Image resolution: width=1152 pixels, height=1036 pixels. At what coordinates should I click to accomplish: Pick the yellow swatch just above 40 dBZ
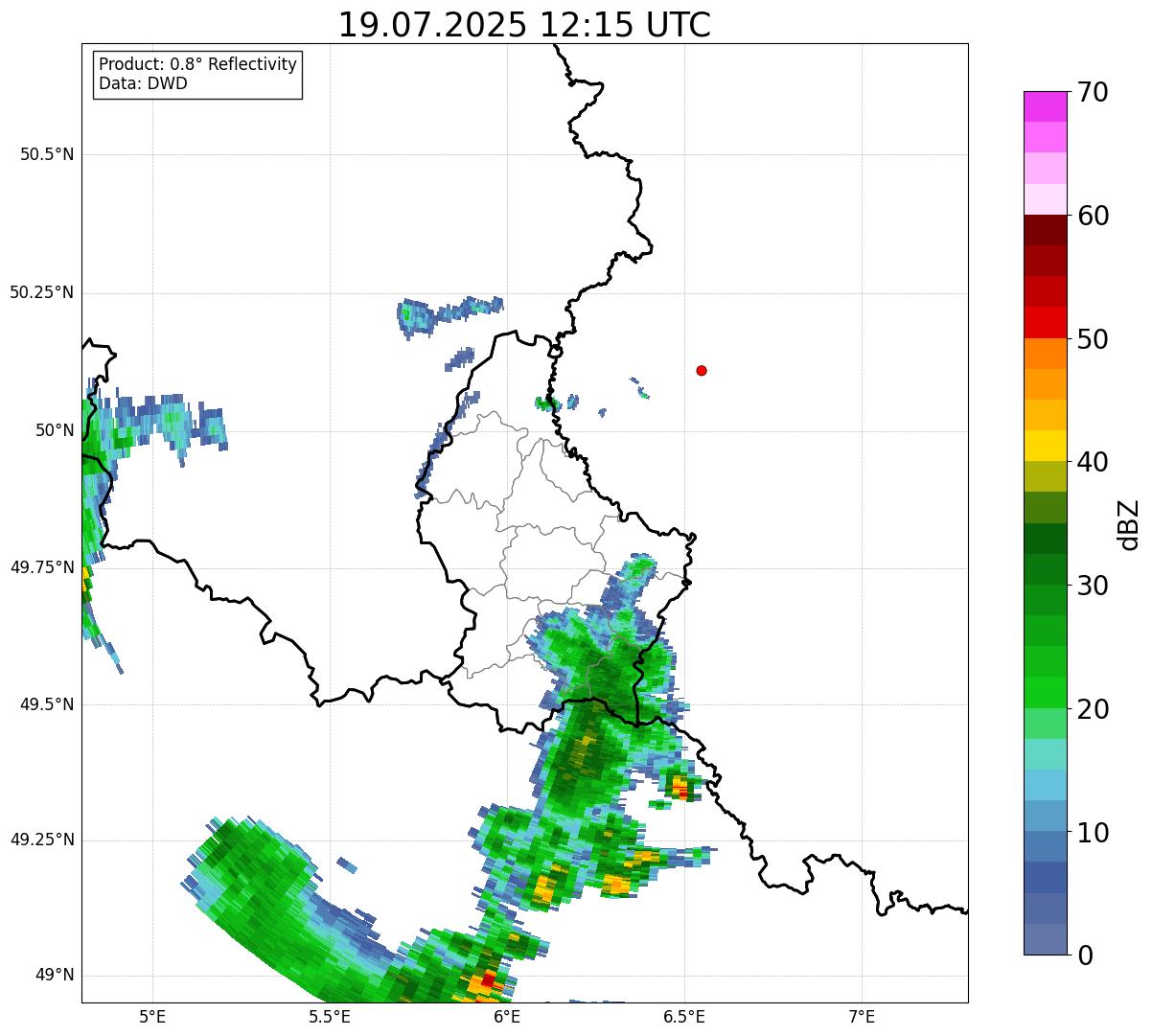[1046, 446]
